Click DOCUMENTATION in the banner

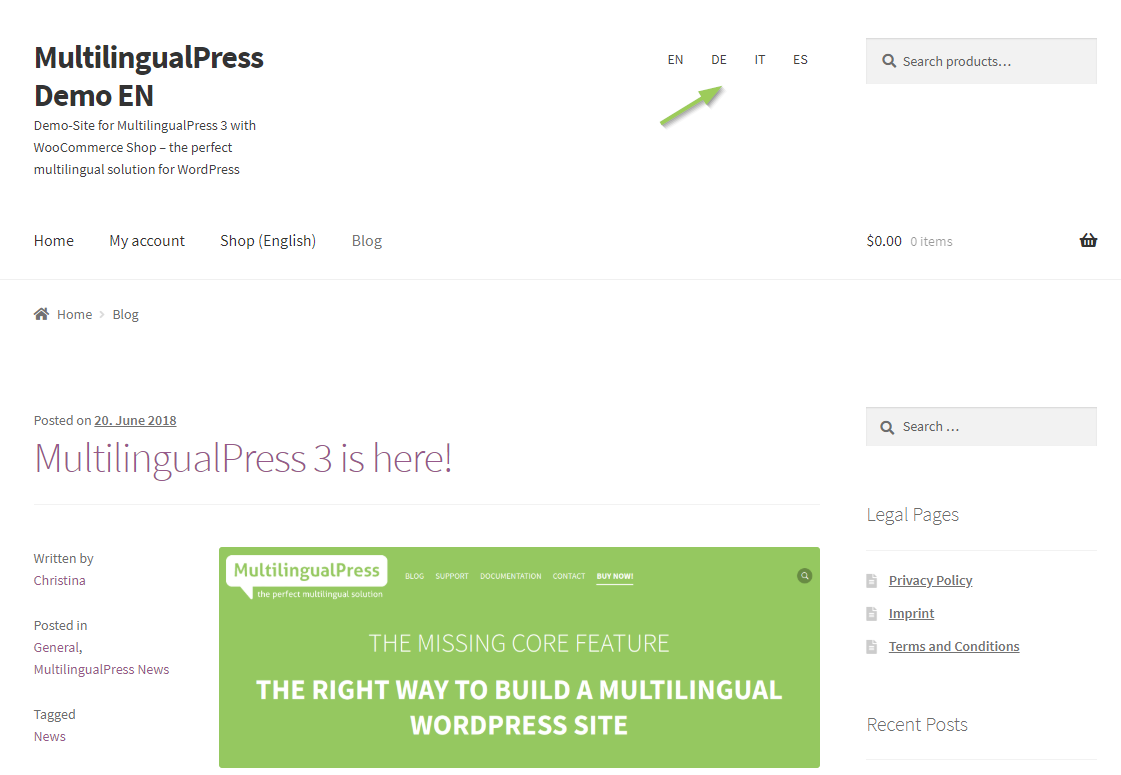click(510, 576)
